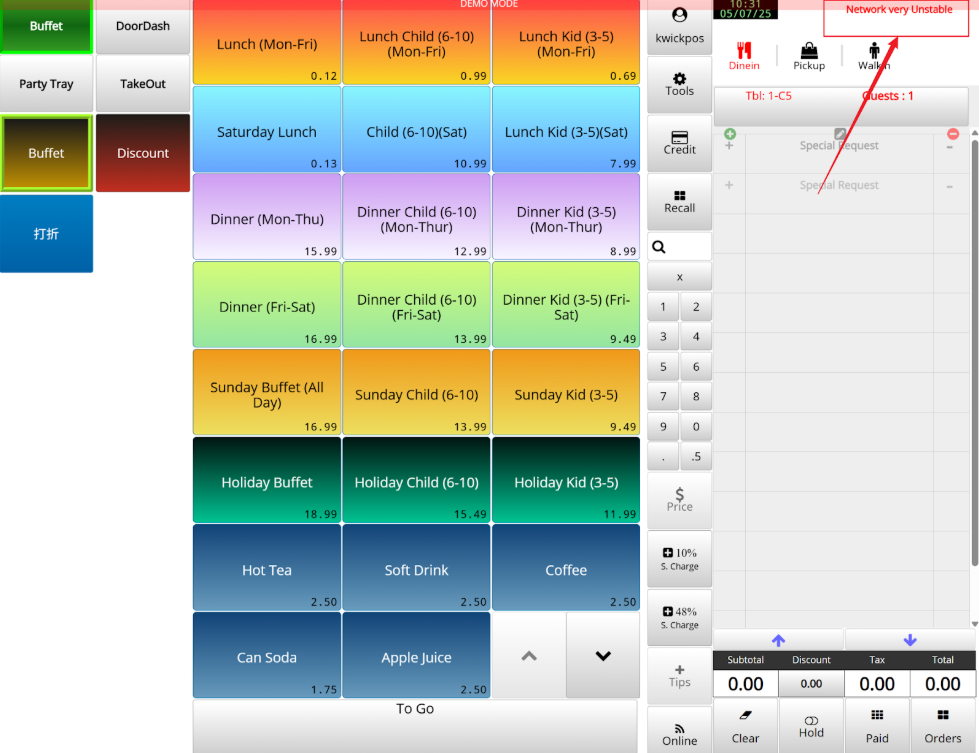979x753 pixels.
Task: Click the Discount amount field
Action: coord(811,684)
